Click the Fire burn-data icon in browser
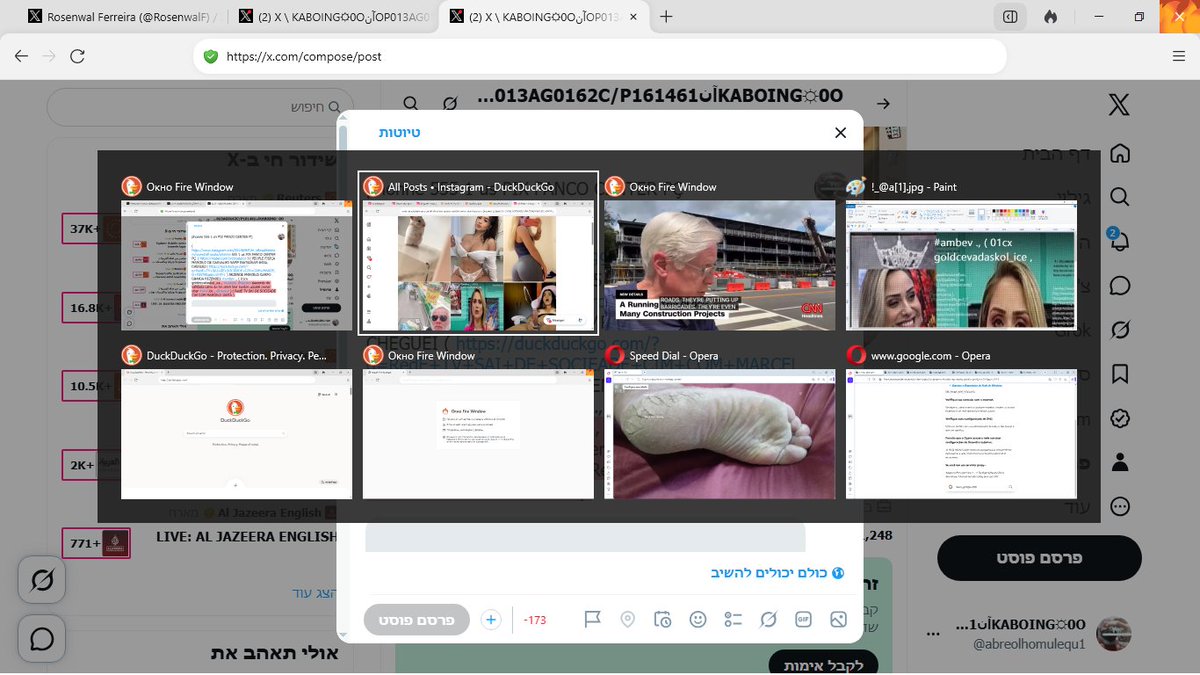This screenshot has width=1200, height=675. (1050, 16)
